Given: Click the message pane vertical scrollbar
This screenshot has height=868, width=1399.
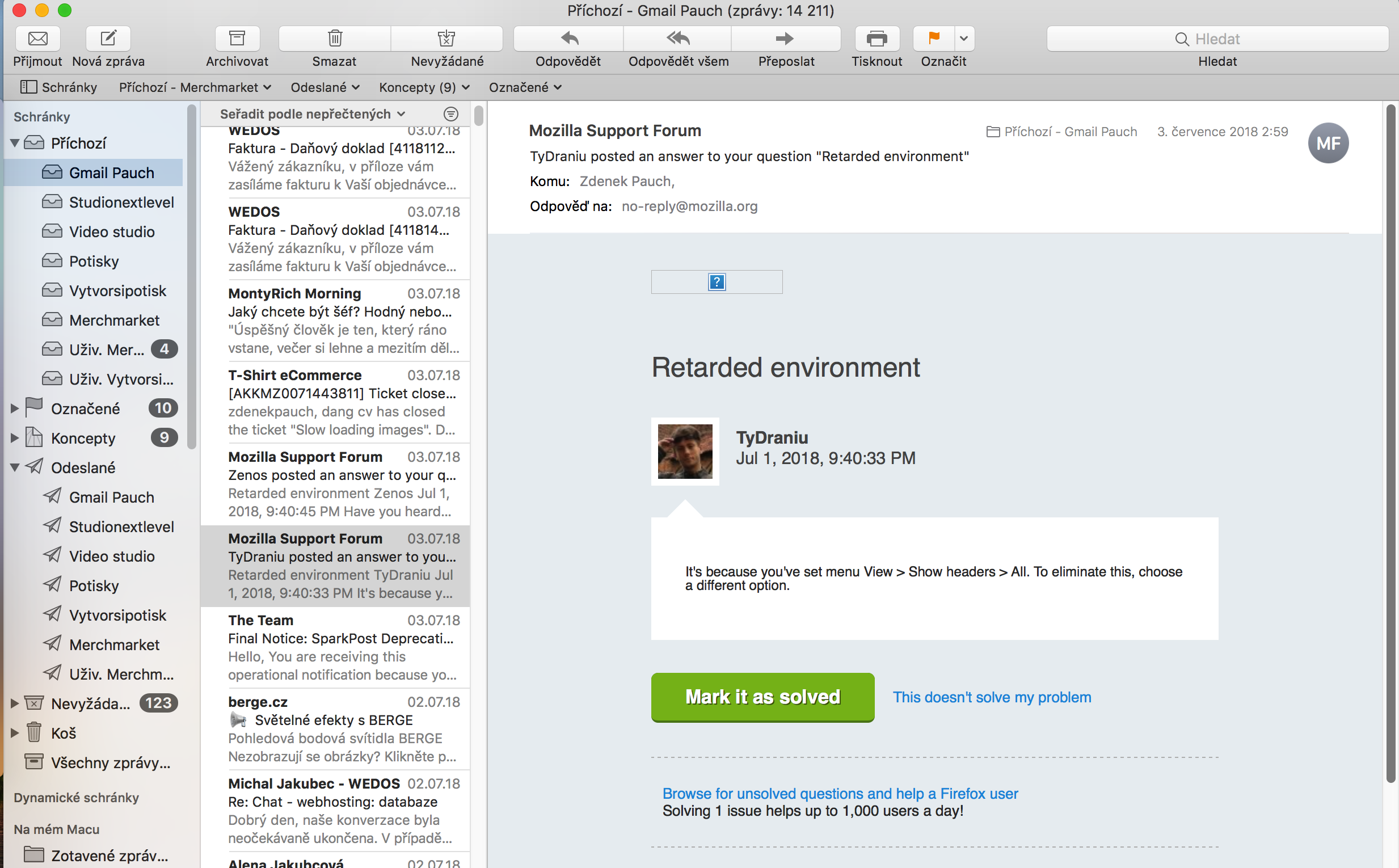Looking at the screenshot, I should pyautogui.click(x=1390, y=442).
